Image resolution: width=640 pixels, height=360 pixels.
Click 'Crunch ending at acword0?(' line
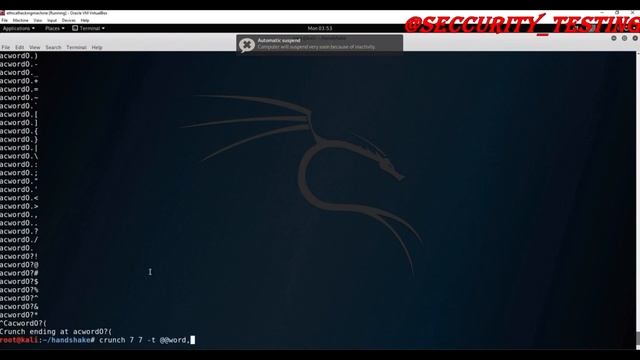point(56,332)
